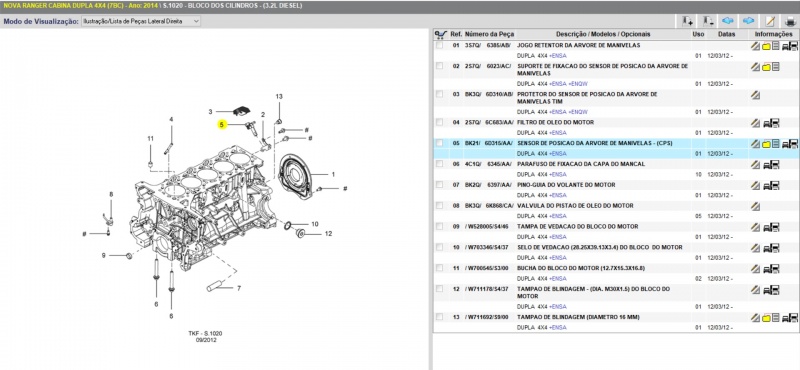Click the Datas column header
Viewport: 800px width, 370px height.
coord(727,34)
